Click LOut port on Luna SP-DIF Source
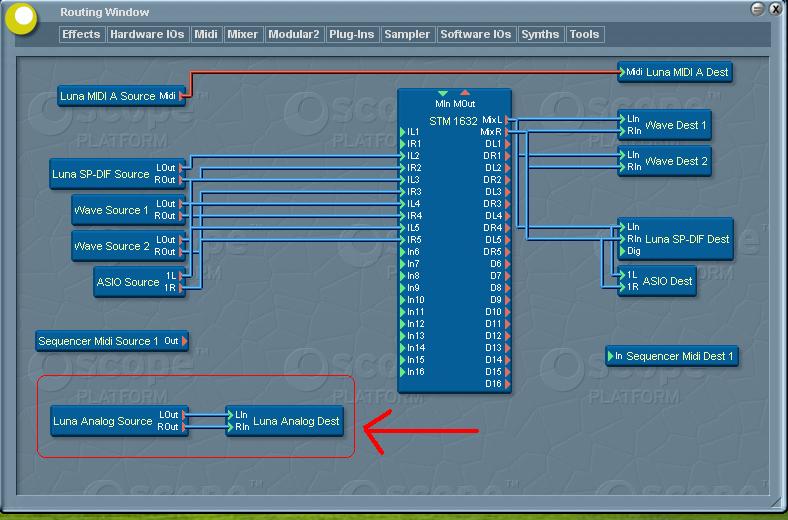The width and height of the screenshot is (788, 520). pyautogui.click(x=182, y=168)
